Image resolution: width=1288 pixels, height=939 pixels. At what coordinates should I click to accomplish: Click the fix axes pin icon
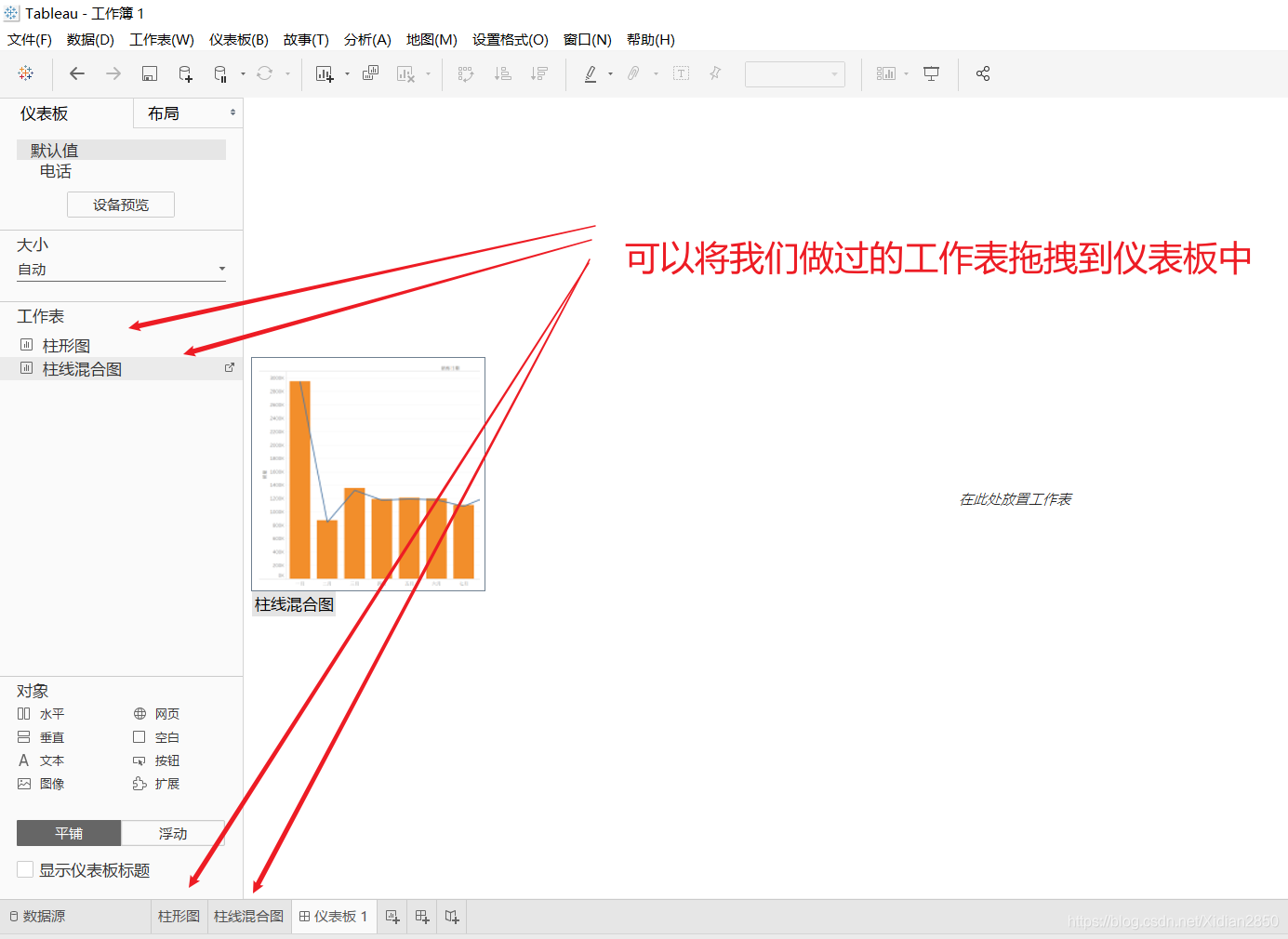pos(715,73)
